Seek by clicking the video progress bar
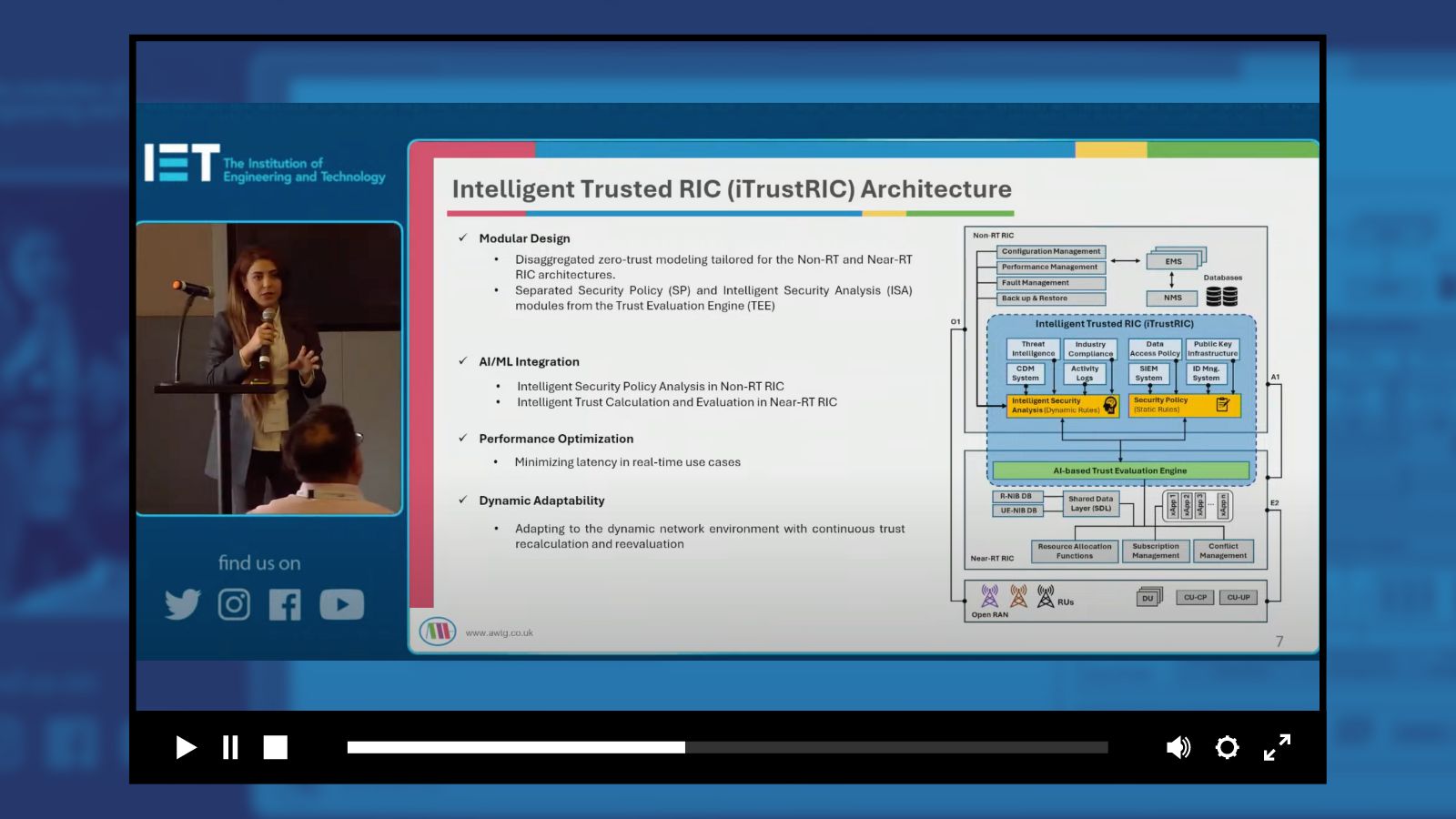The image size is (1456, 819). pos(726,747)
